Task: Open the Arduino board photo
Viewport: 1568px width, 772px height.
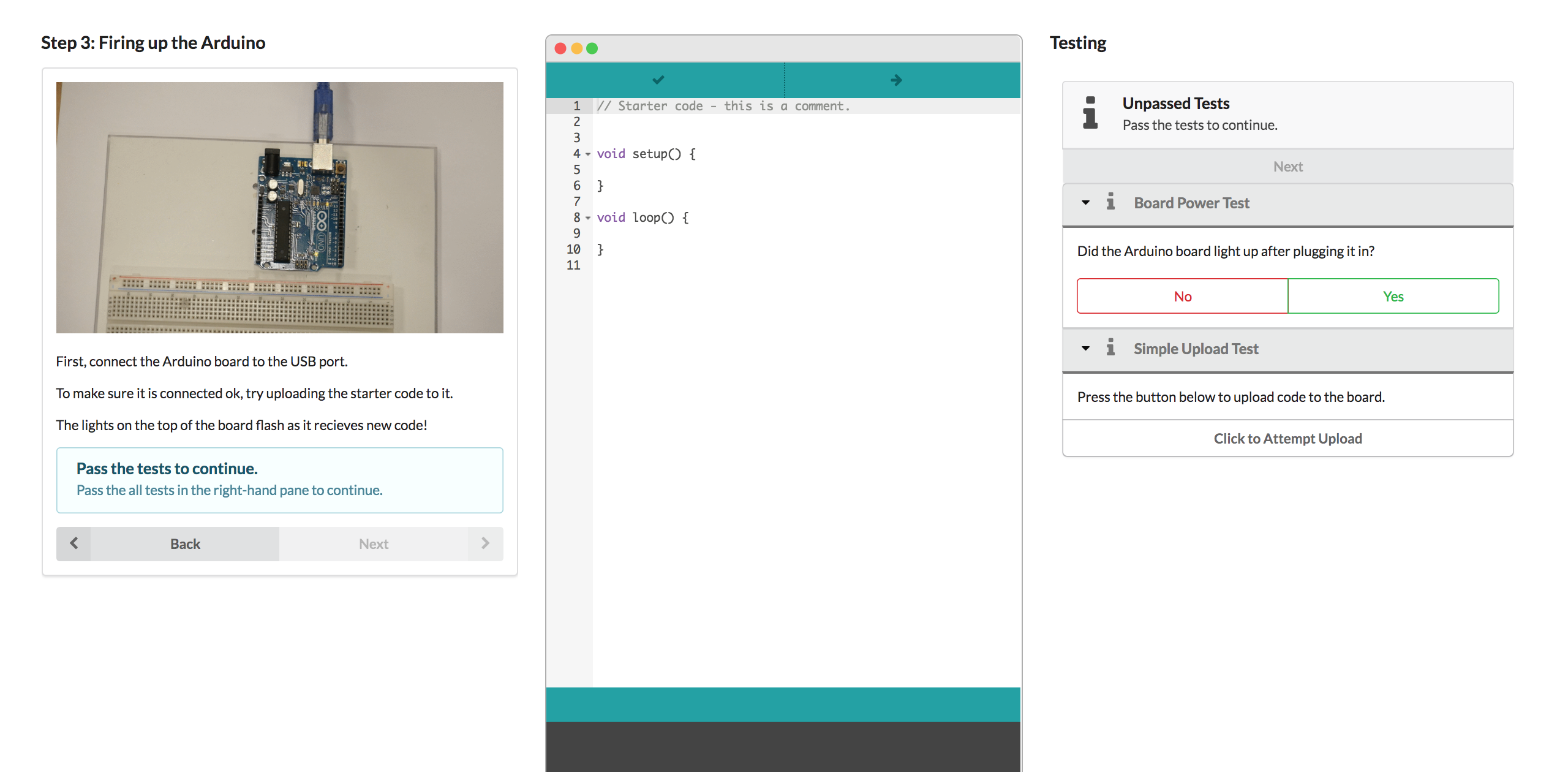Action: [280, 208]
